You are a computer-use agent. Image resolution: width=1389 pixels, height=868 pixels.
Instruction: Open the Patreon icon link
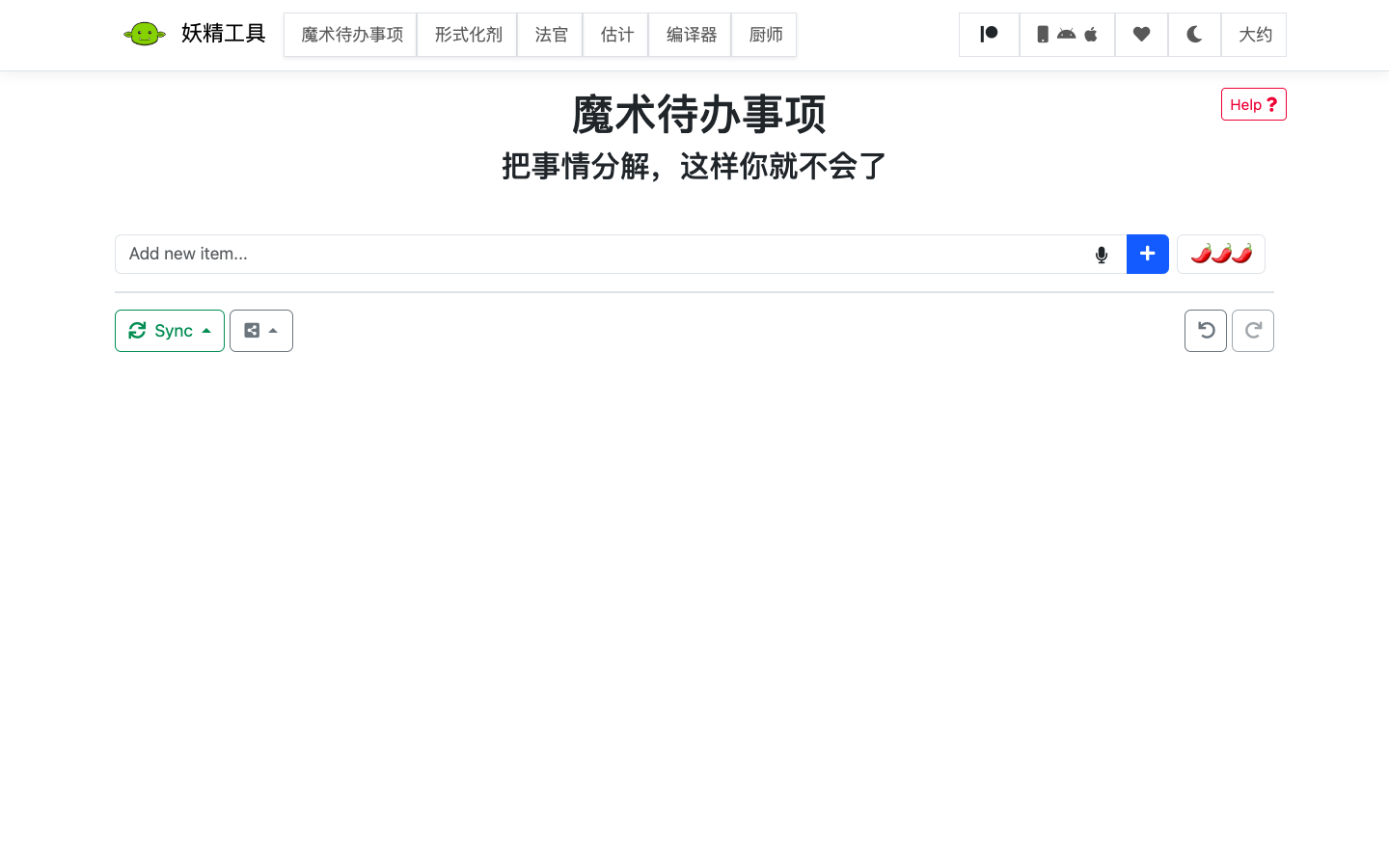(x=989, y=35)
